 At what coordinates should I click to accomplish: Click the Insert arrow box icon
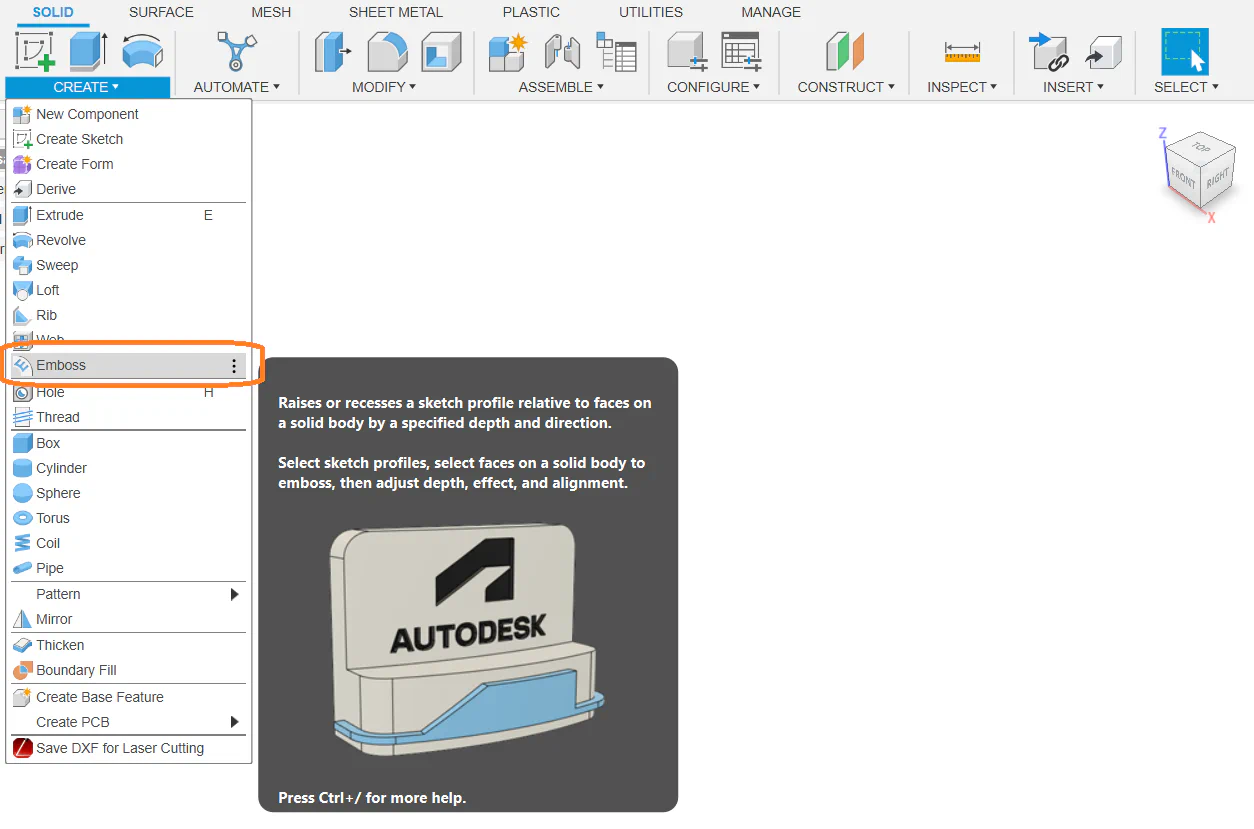tap(1102, 51)
